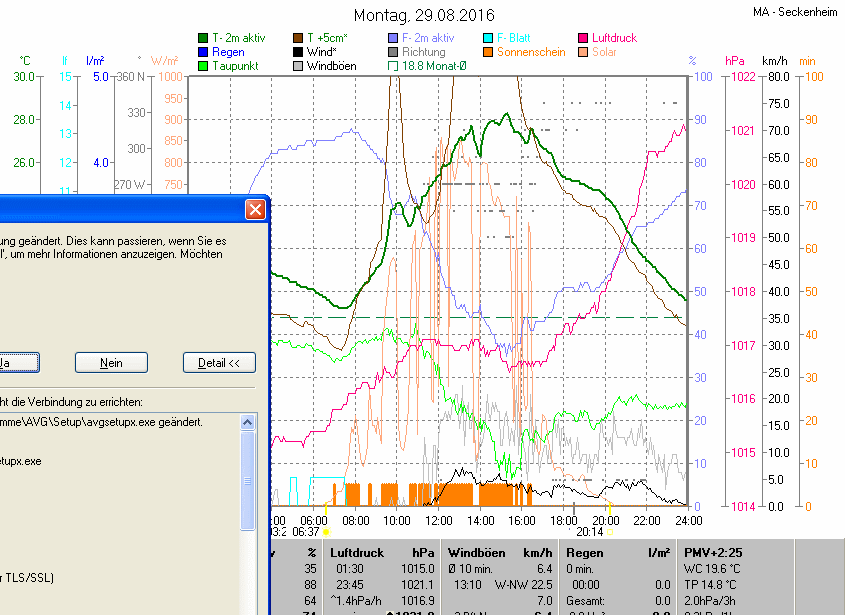
Task: Confirm with the Ja button
Action: coord(18,363)
